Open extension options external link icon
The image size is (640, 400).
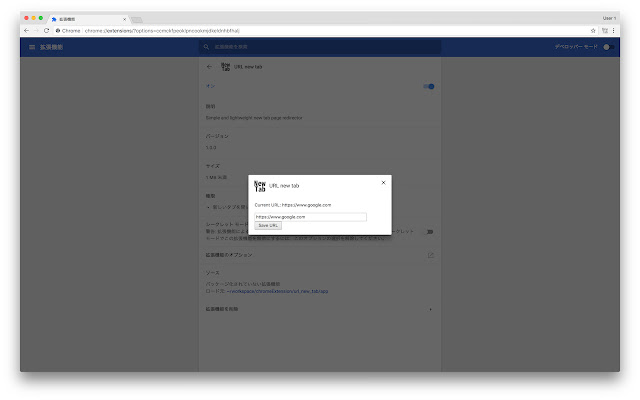(431, 255)
